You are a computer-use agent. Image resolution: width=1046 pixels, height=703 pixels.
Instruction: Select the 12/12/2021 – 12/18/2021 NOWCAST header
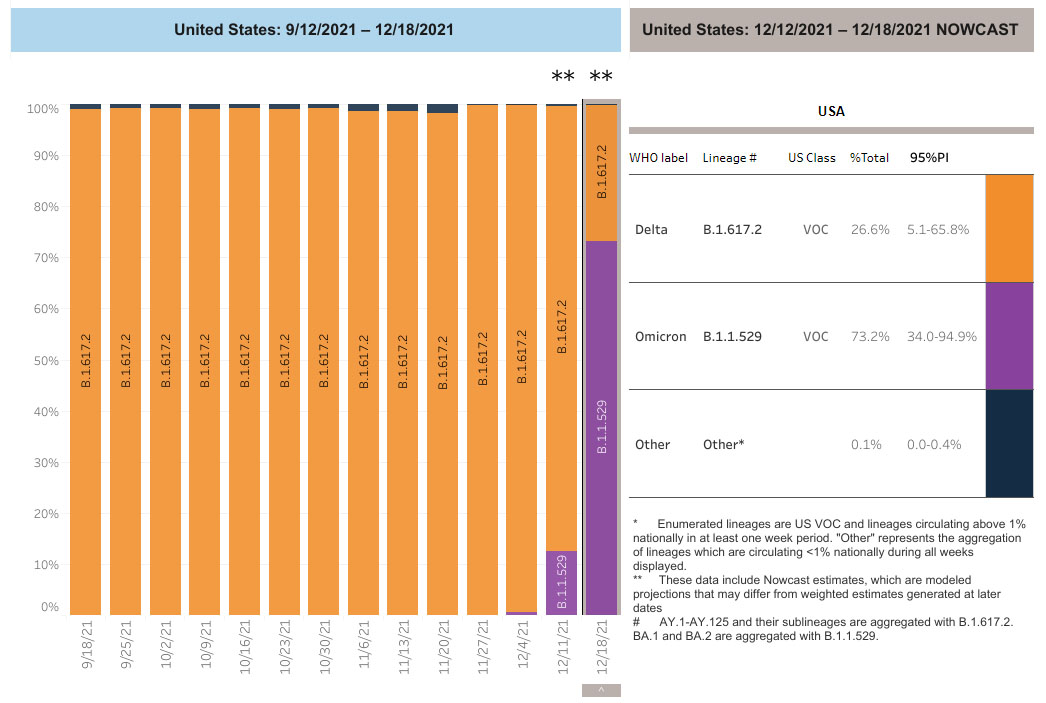coord(831,30)
